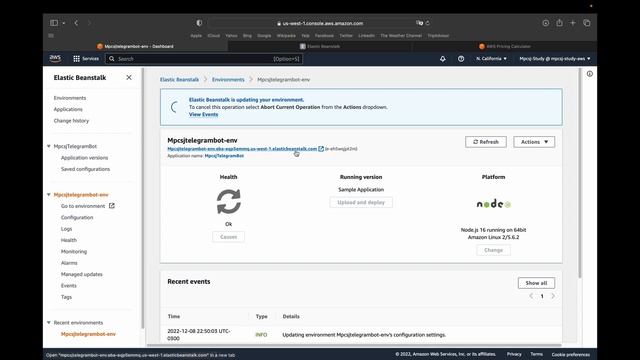This screenshot has width=640, height=360.
Task: Open Environments in sidebar
Action: click(x=70, y=98)
